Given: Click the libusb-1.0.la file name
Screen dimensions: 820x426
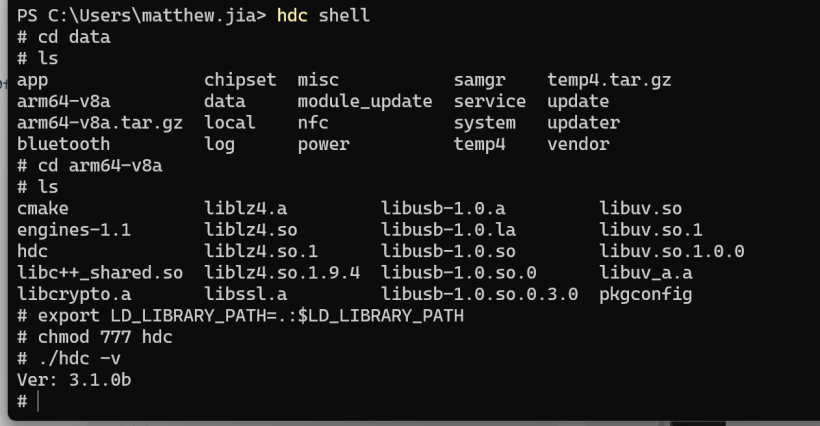Looking at the screenshot, I should pyautogui.click(x=448, y=230).
